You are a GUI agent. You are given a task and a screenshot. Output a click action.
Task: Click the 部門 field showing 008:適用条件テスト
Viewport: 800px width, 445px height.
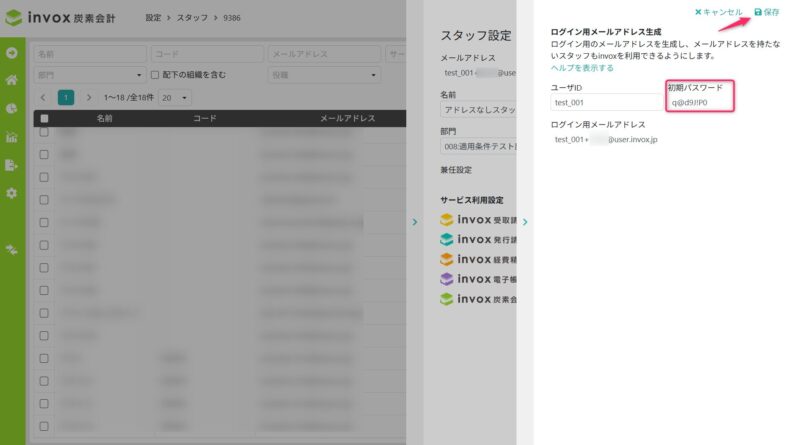click(x=478, y=146)
